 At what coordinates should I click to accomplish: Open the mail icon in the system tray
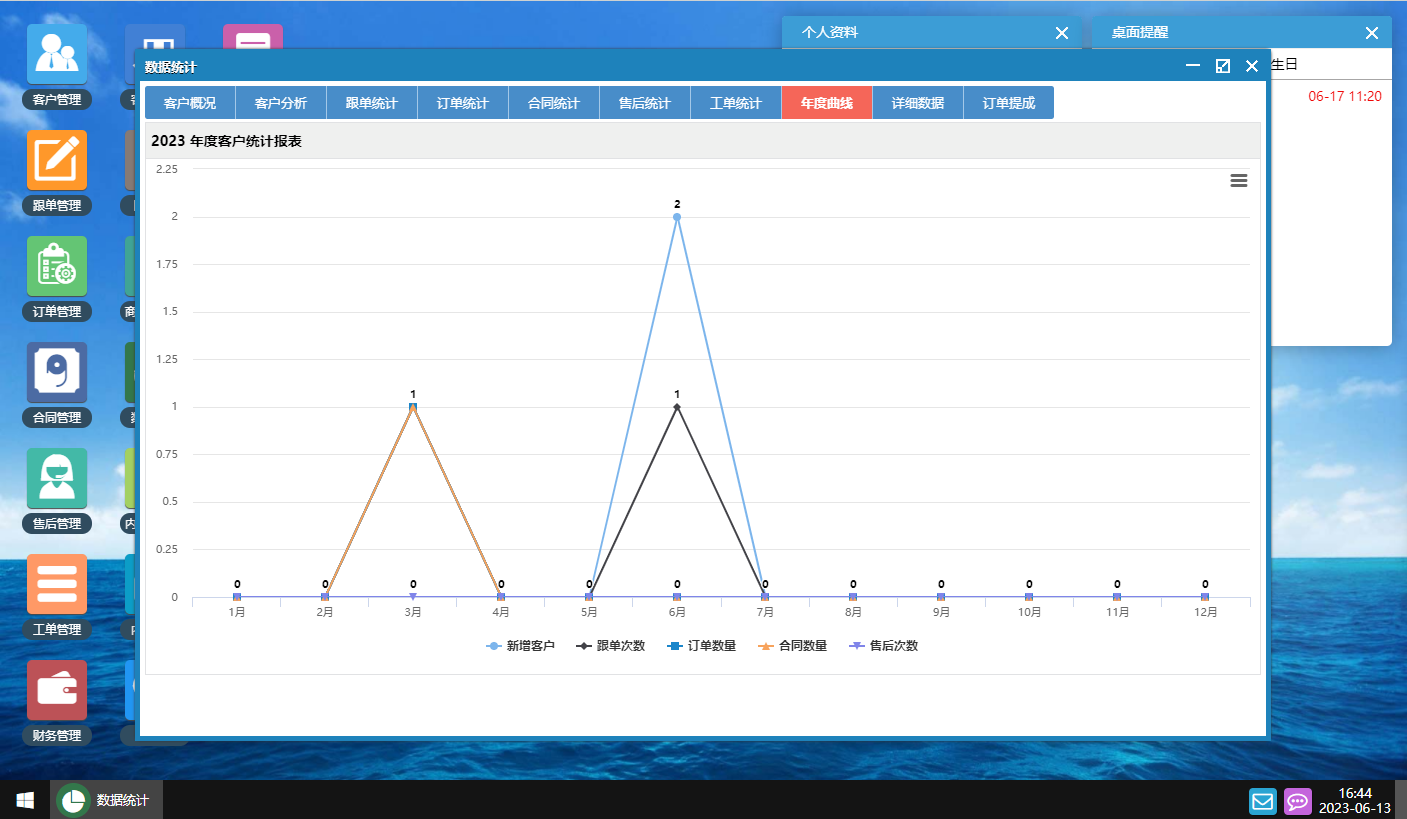point(1262,801)
